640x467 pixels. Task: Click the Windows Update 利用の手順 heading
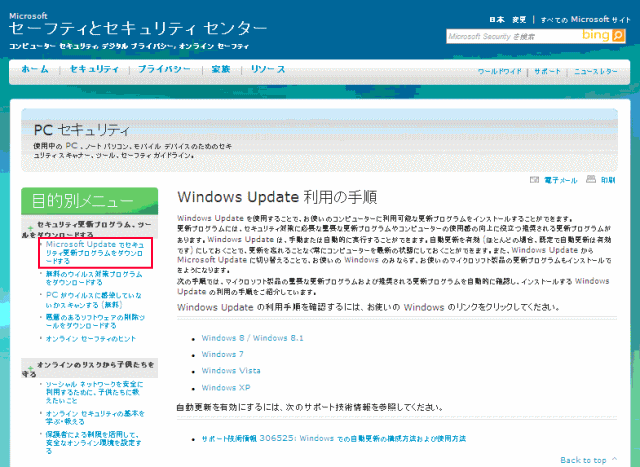tap(277, 198)
